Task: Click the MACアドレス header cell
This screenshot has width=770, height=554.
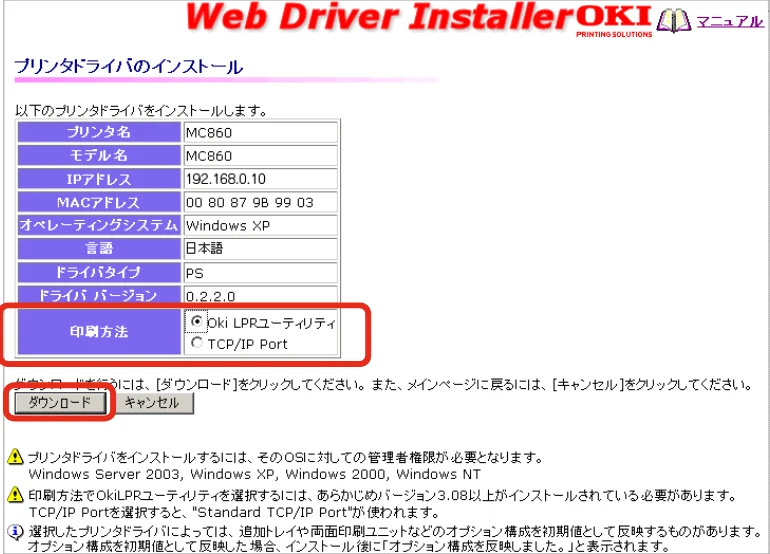Action: coord(99,202)
